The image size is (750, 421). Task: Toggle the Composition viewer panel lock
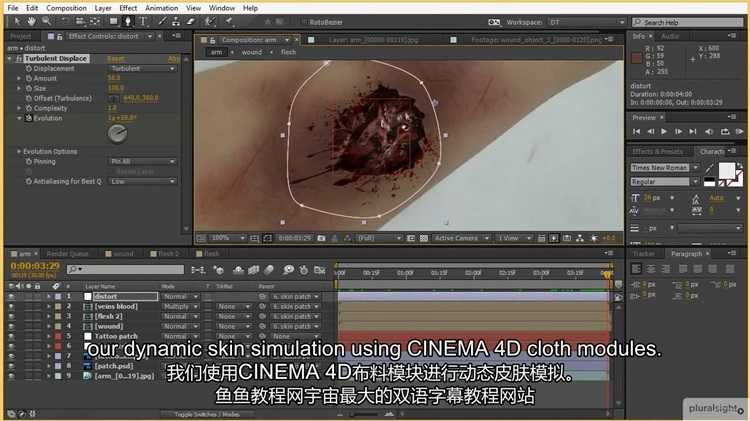[213, 40]
